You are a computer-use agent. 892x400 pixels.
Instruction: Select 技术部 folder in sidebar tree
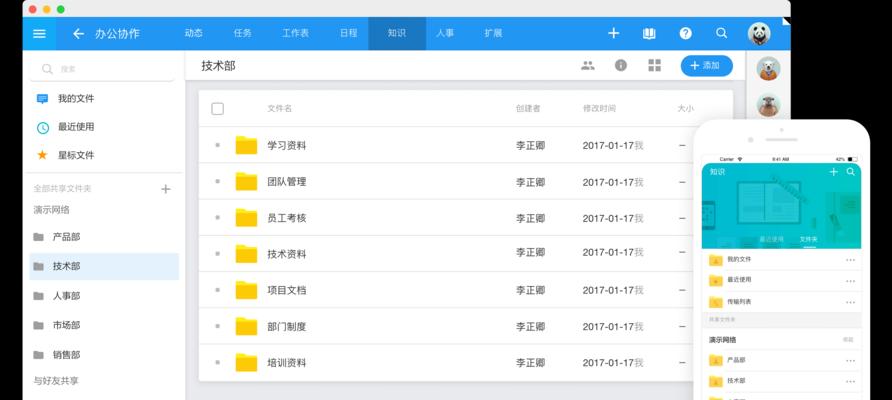coord(104,266)
